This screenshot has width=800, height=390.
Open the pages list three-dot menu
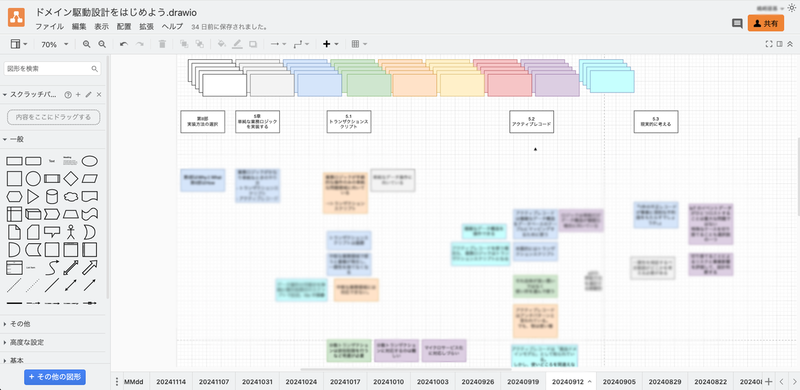click(117, 381)
